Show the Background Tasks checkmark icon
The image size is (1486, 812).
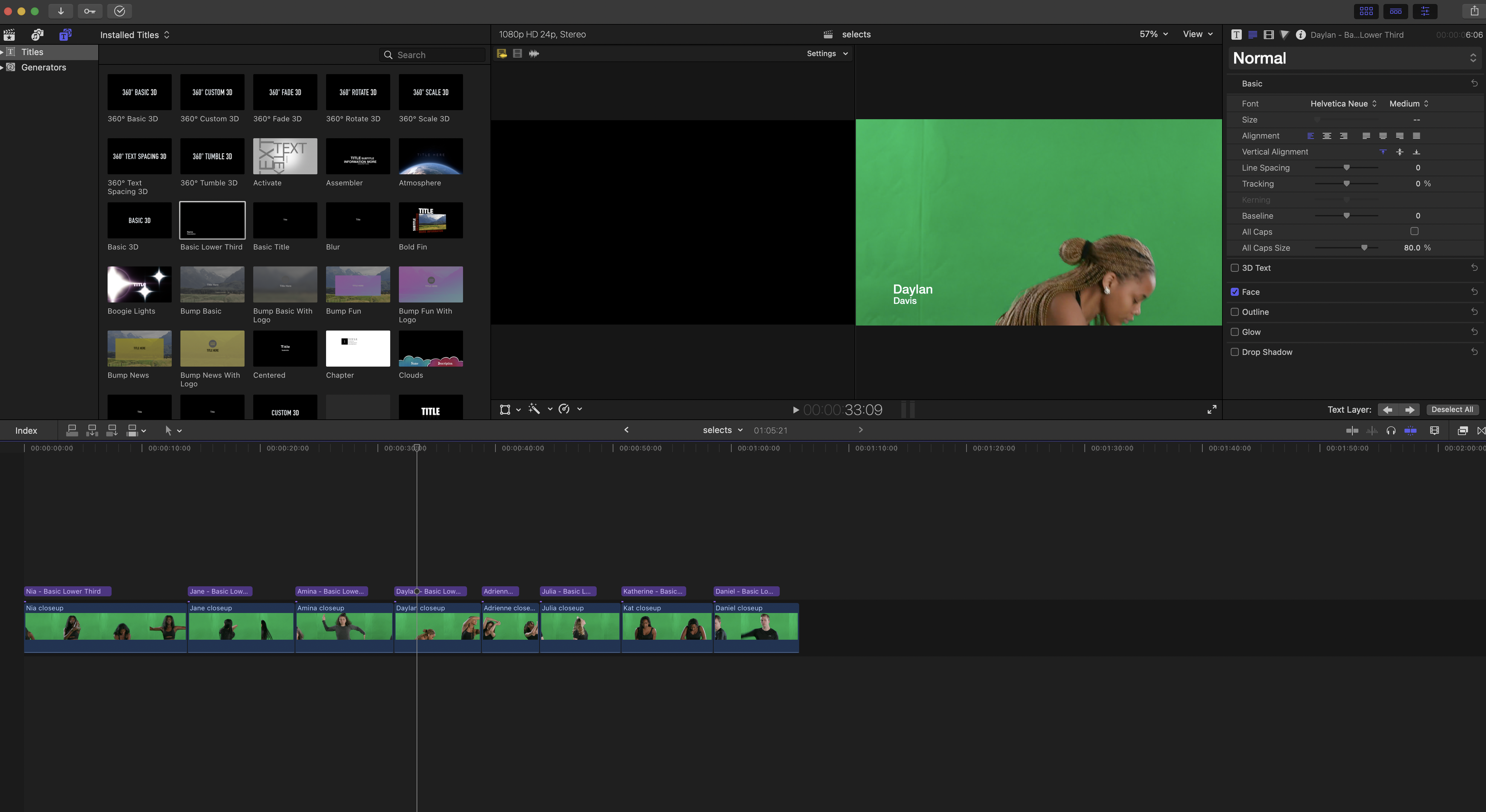point(119,11)
